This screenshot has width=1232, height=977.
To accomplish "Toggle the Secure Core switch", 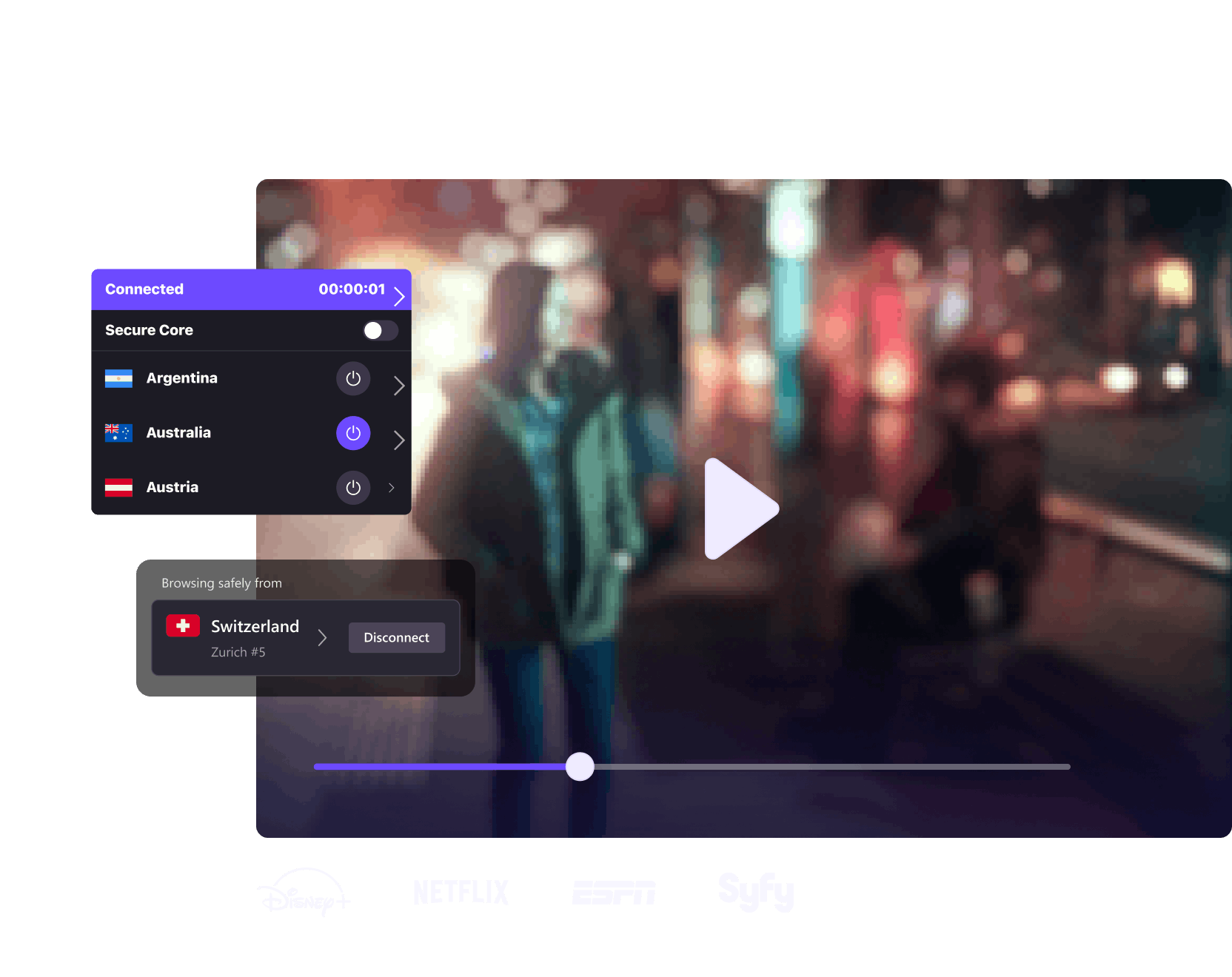I will click(380, 331).
